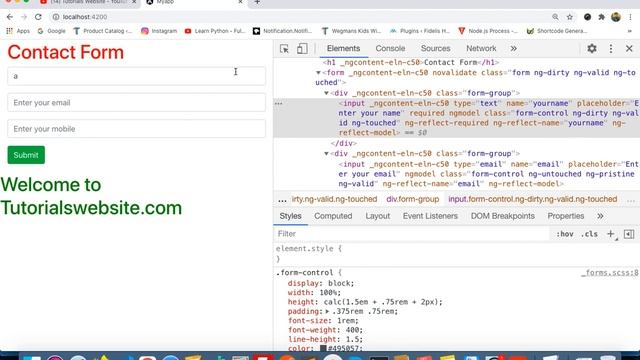Toggle the :hov element state button
Viewport: 640px width, 360px height.
[565, 234]
